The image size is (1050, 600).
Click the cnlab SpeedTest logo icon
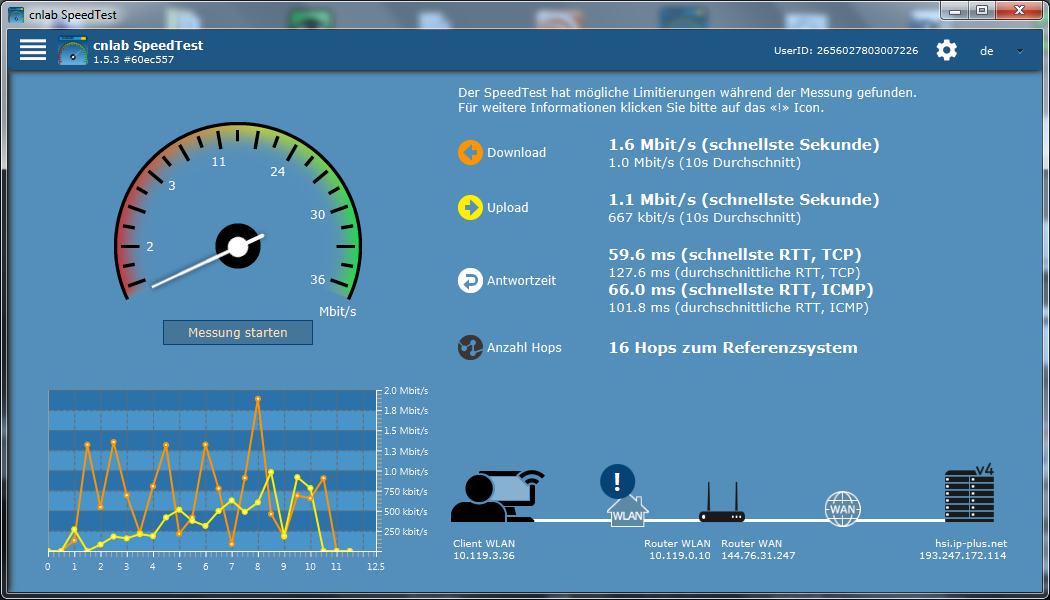click(73, 50)
